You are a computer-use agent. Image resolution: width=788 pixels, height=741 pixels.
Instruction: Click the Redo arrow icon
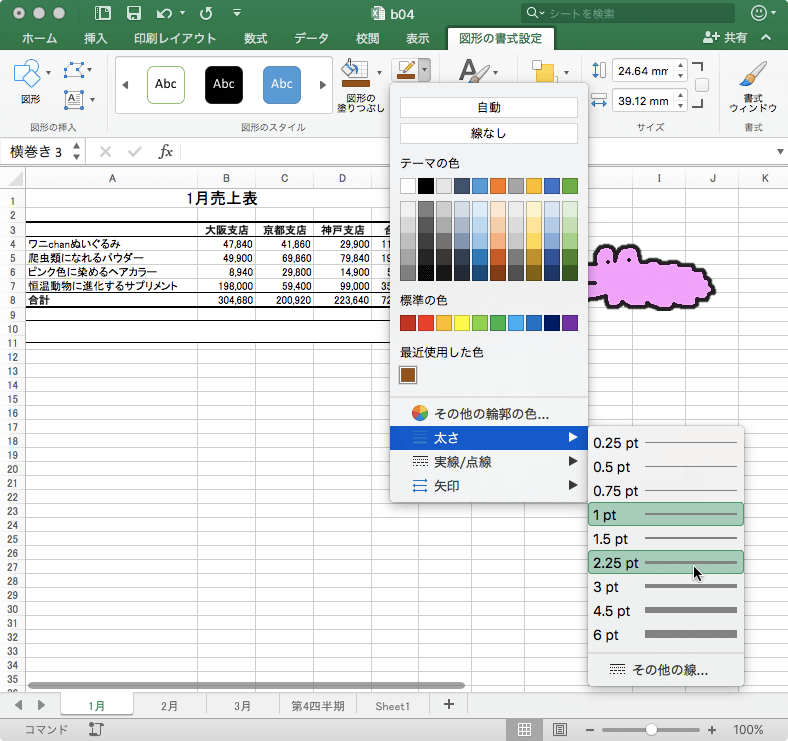(206, 14)
